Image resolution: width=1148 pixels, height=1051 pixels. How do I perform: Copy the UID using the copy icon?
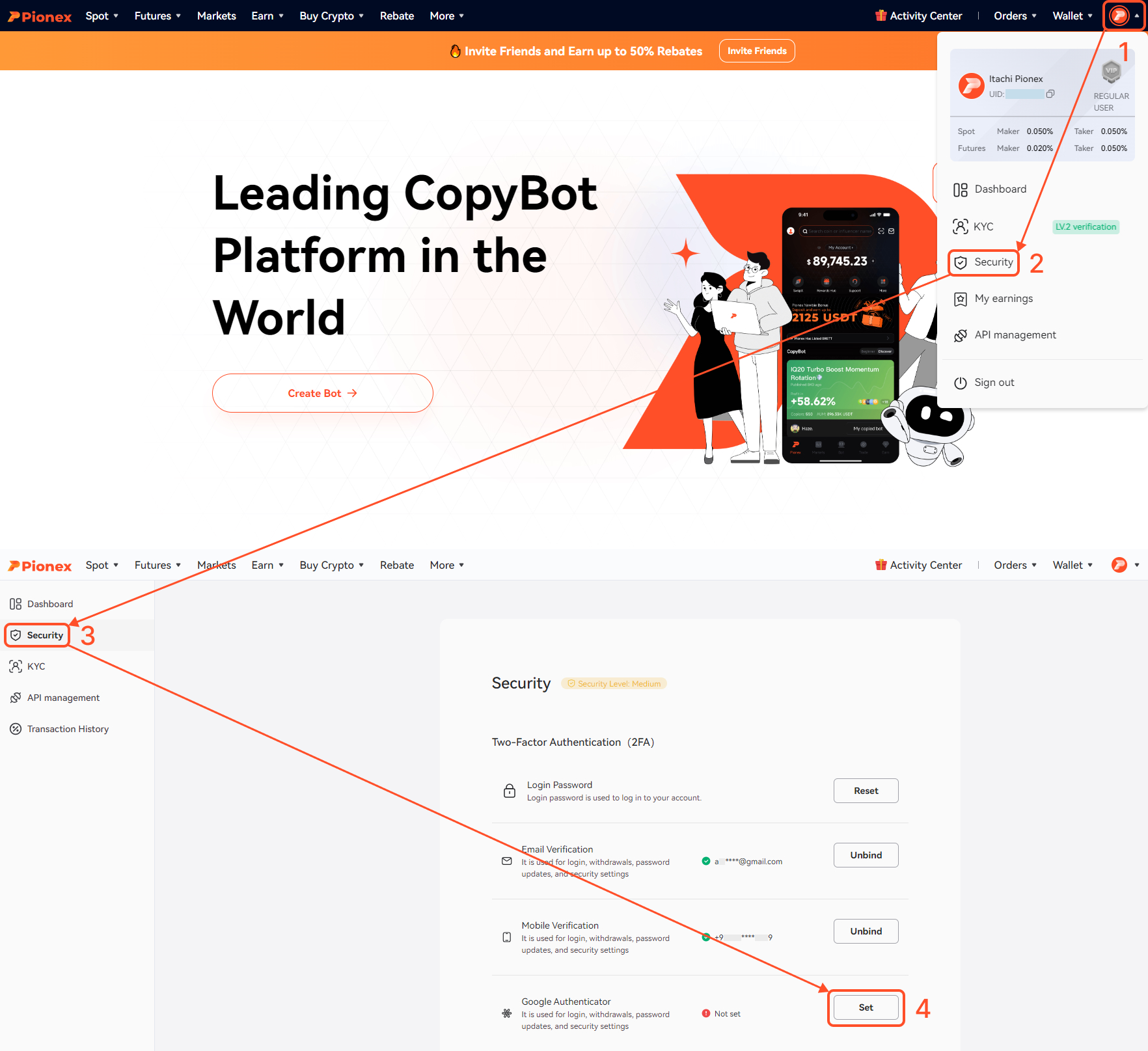tap(1050, 94)
